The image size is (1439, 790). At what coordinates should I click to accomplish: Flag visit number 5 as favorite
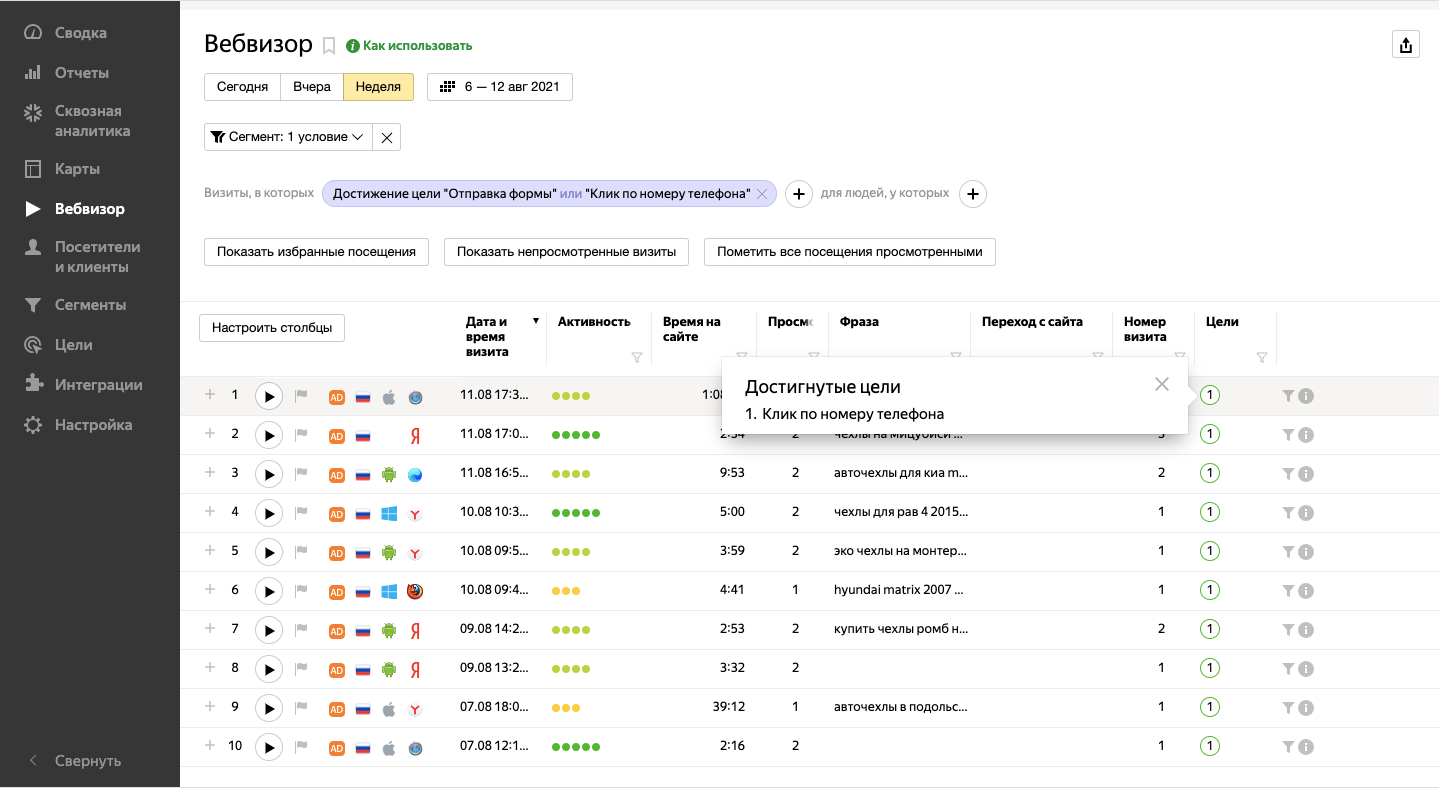pos(301,552)
